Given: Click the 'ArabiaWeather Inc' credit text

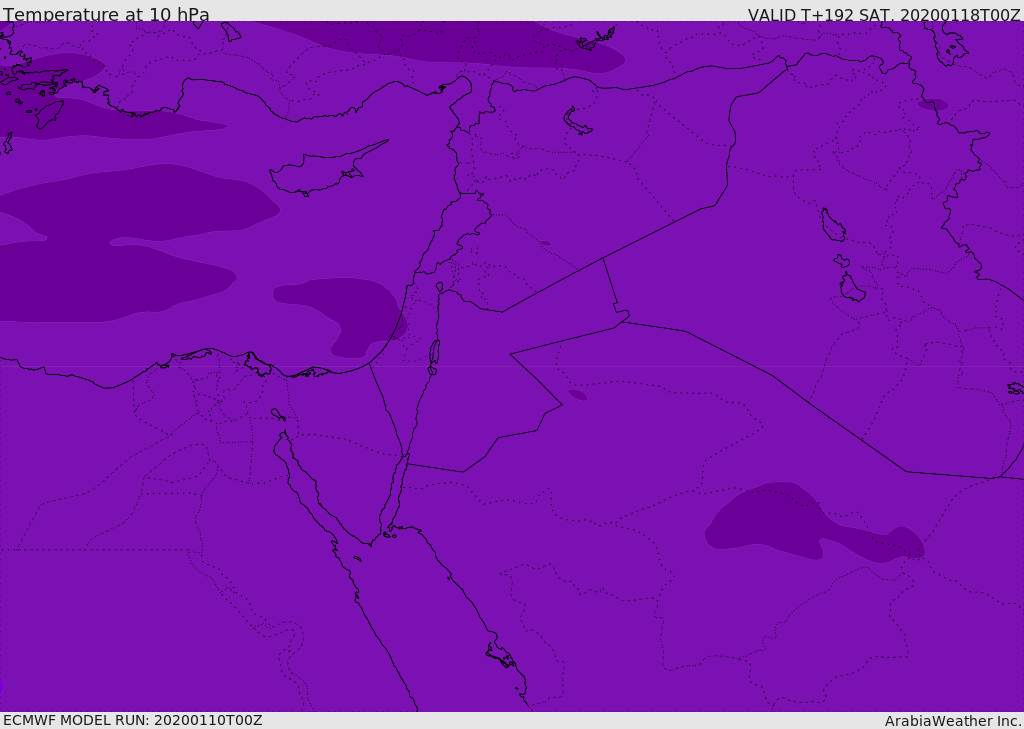Looking at the screenshot, I should click(x=953, y=721).
